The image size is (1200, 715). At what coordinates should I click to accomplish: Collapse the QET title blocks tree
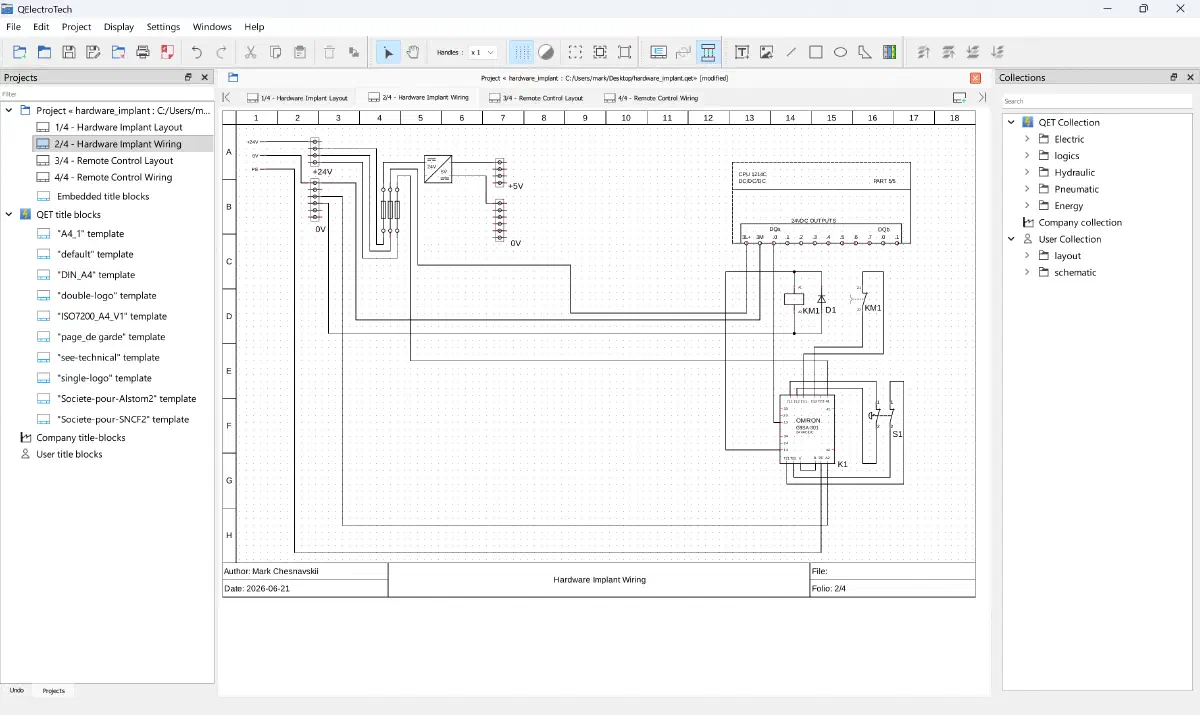9,214
